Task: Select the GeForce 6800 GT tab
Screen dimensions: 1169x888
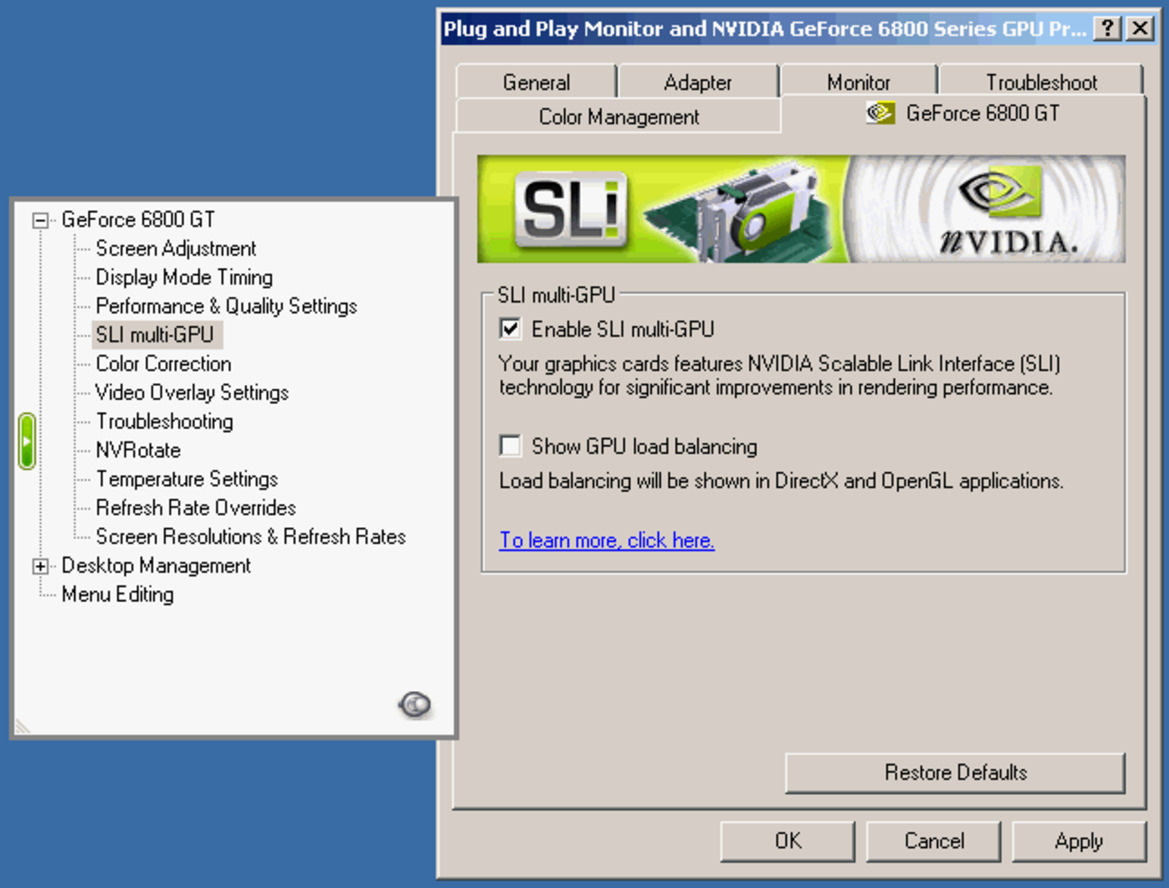Action: coord(963,113)
